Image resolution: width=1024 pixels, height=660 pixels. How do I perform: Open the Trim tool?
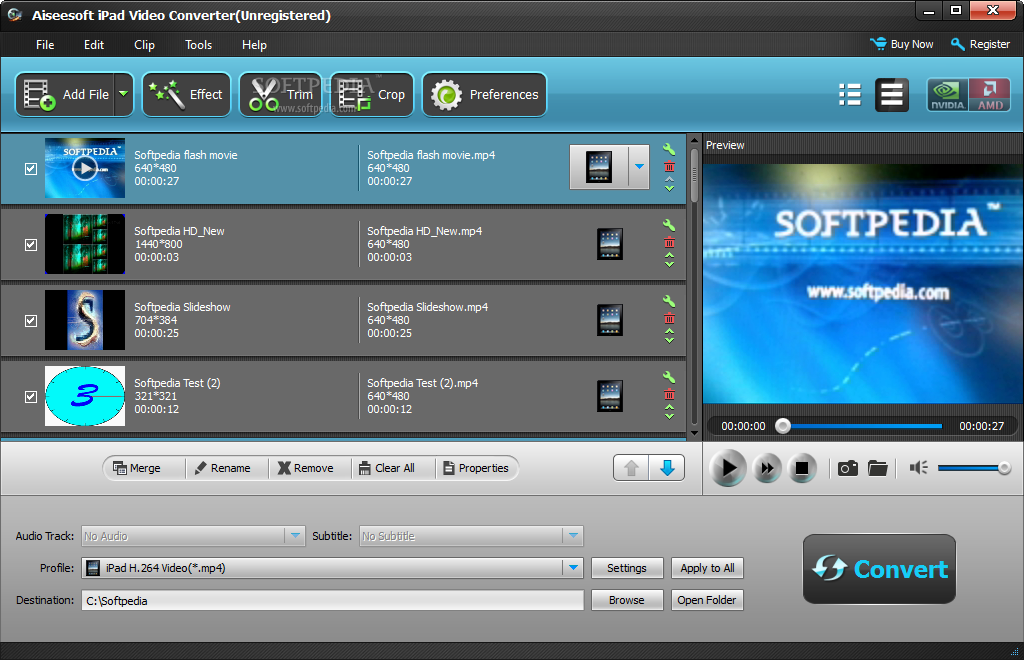point(281,95)
